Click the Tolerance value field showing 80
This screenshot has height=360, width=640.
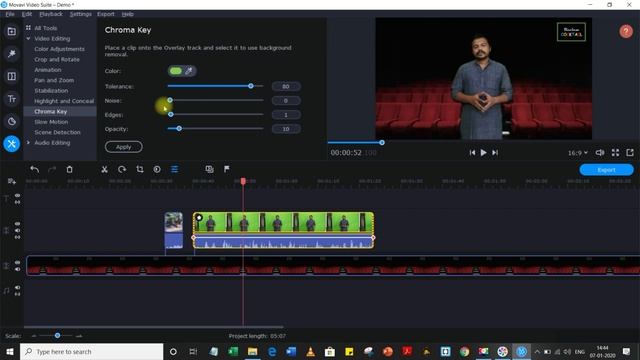point(286,87)
